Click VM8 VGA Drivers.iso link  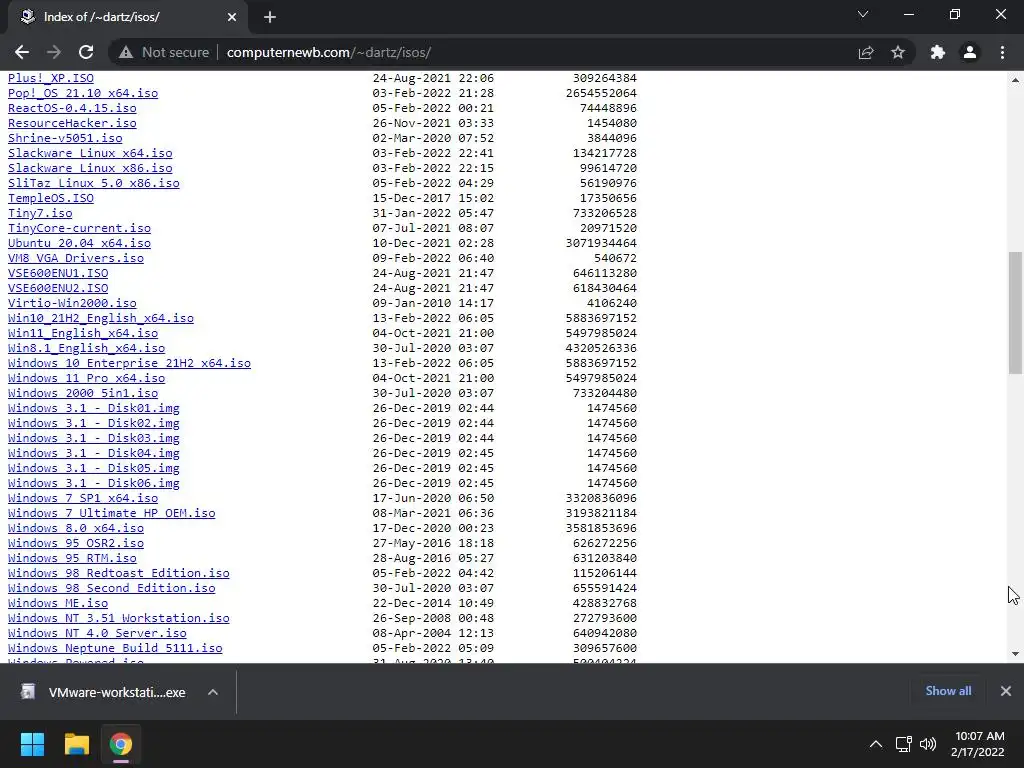tap(76, 258)
